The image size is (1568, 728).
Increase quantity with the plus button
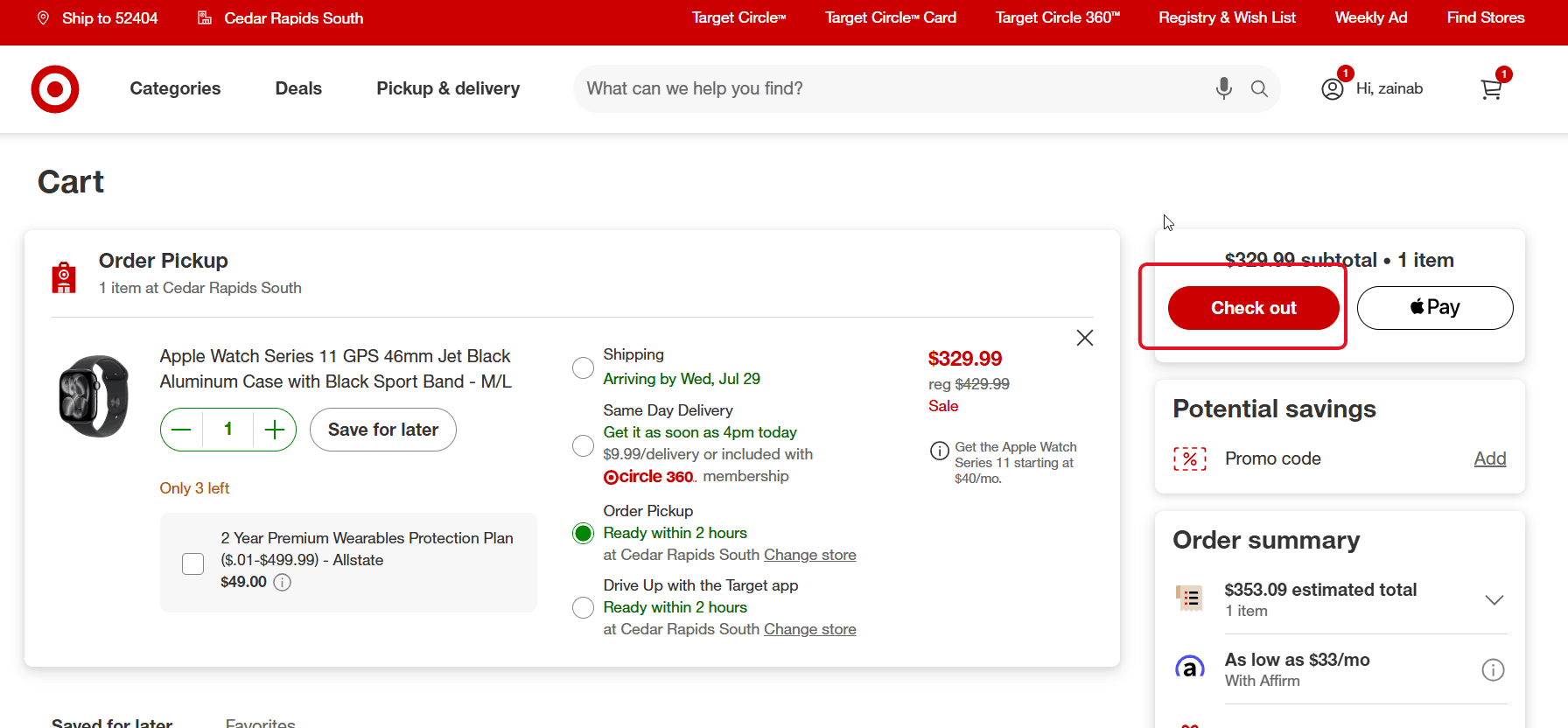pos(275,430)
